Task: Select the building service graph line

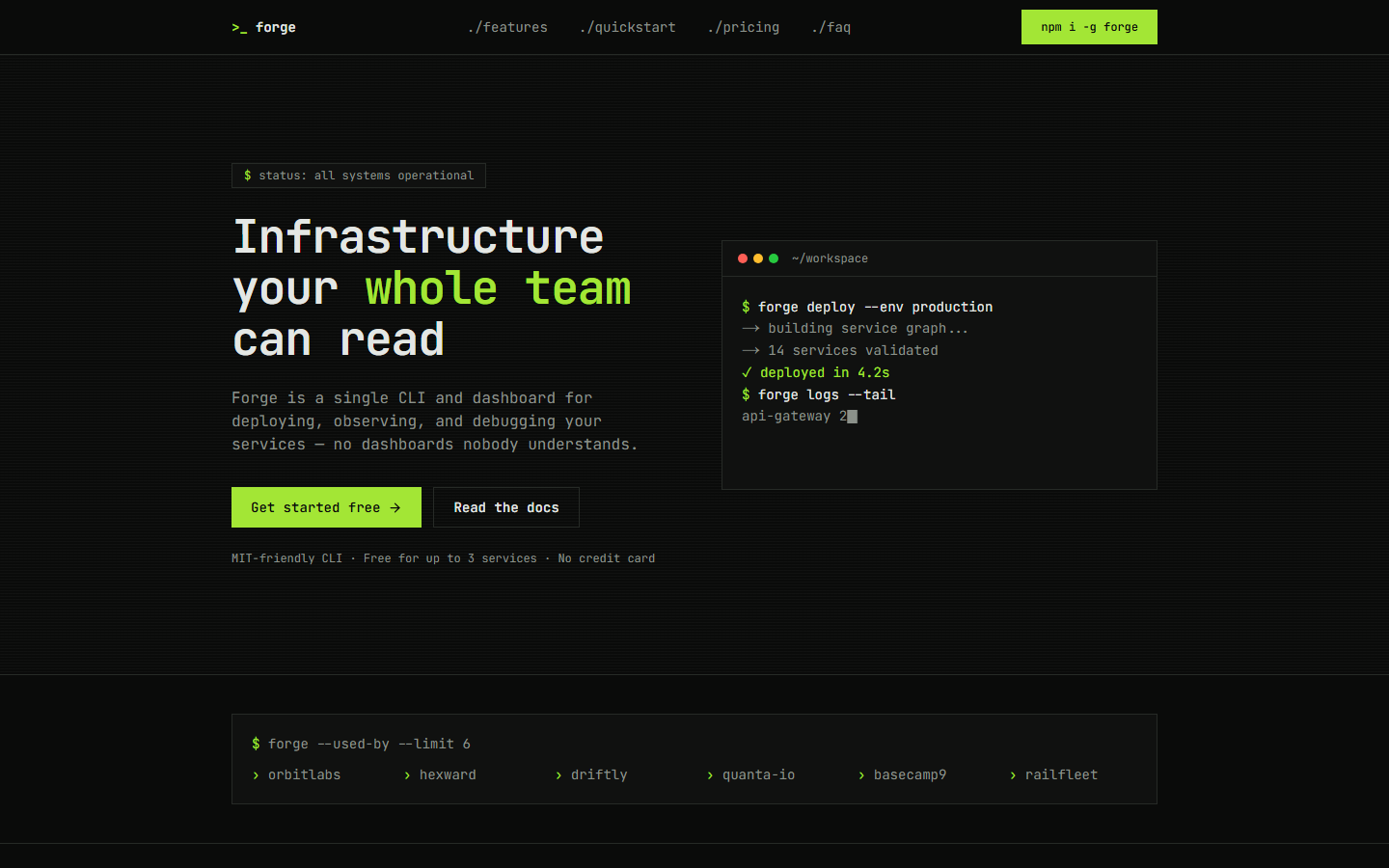Action: [855, 328]
